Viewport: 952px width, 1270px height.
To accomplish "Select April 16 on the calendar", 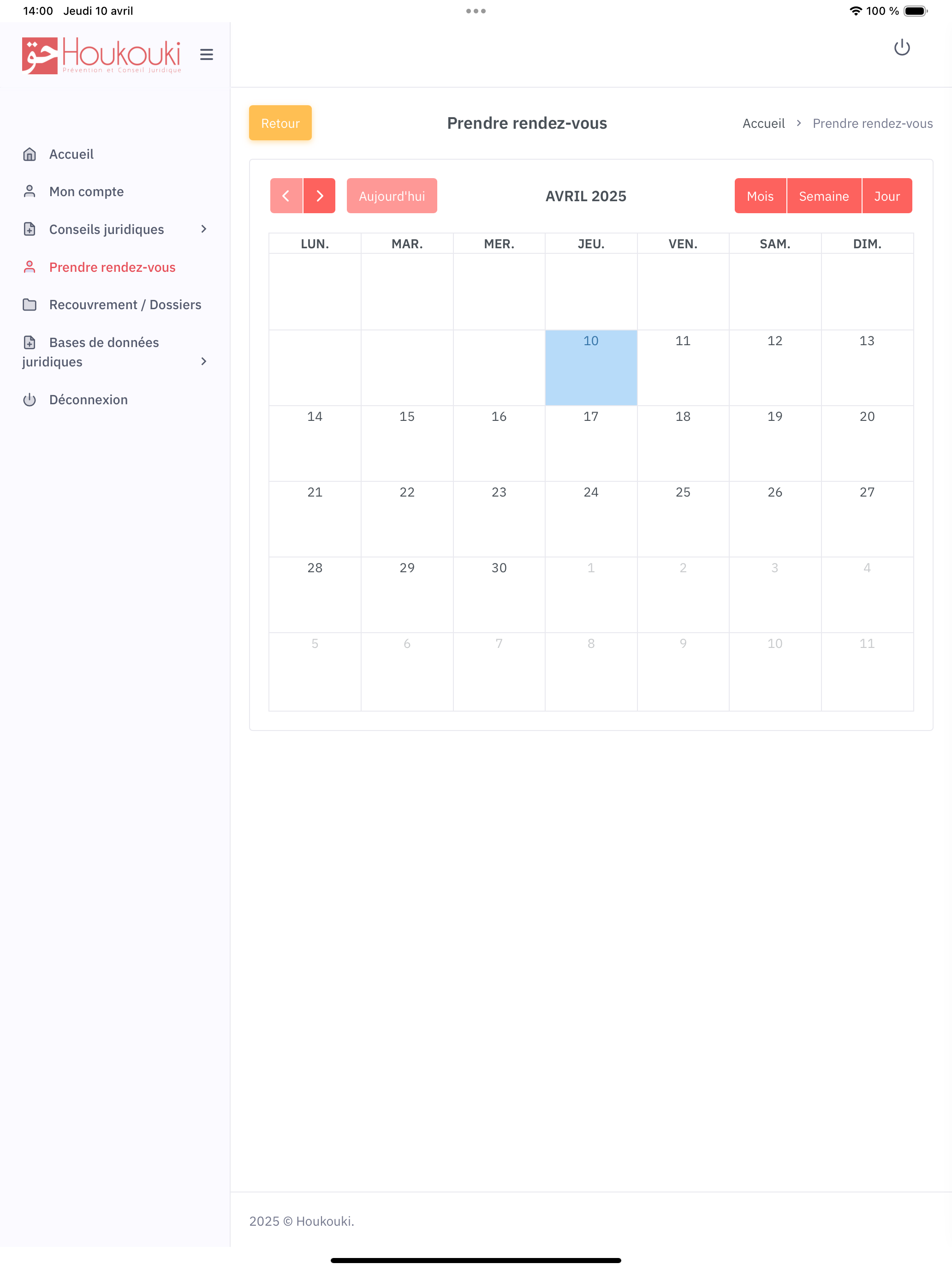I will [x=499, y=443].
